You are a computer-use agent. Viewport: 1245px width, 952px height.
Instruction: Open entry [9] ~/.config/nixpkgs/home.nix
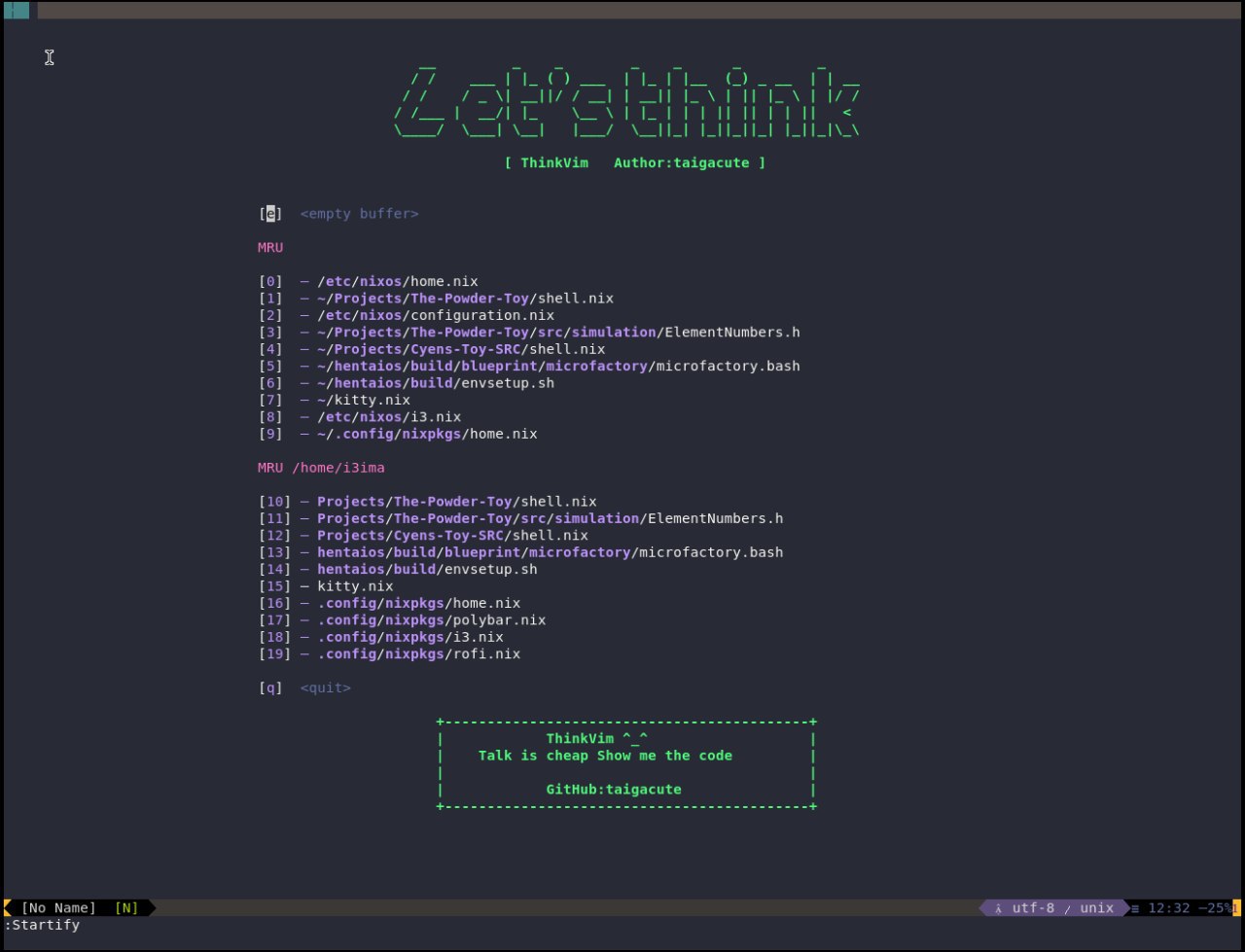click(398, 435)
